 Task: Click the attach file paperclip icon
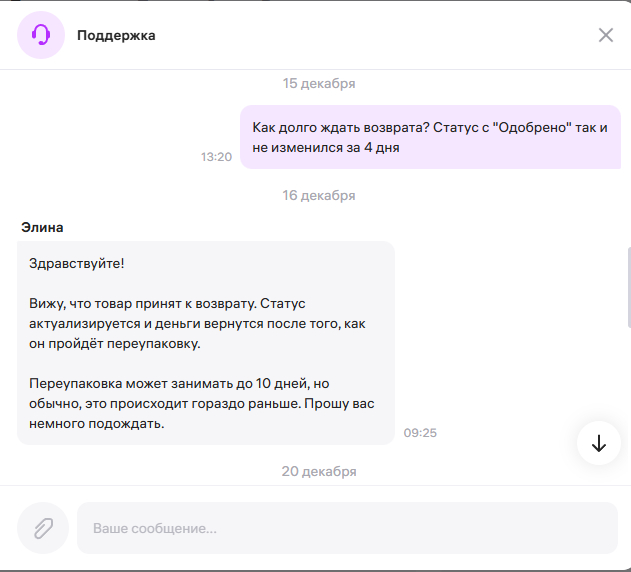(43, 528)
